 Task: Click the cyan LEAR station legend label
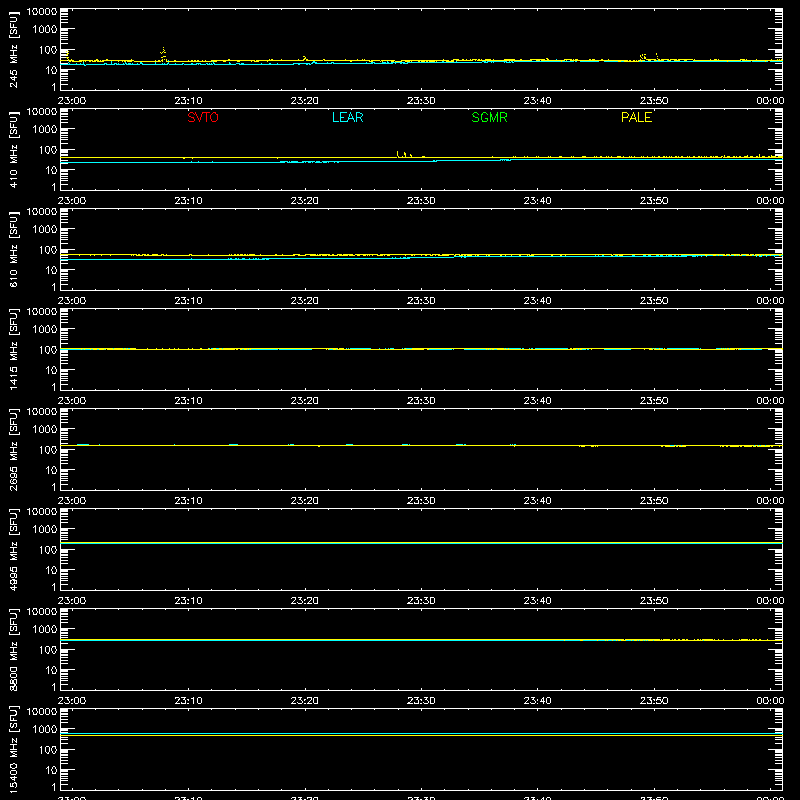[347, 117]
